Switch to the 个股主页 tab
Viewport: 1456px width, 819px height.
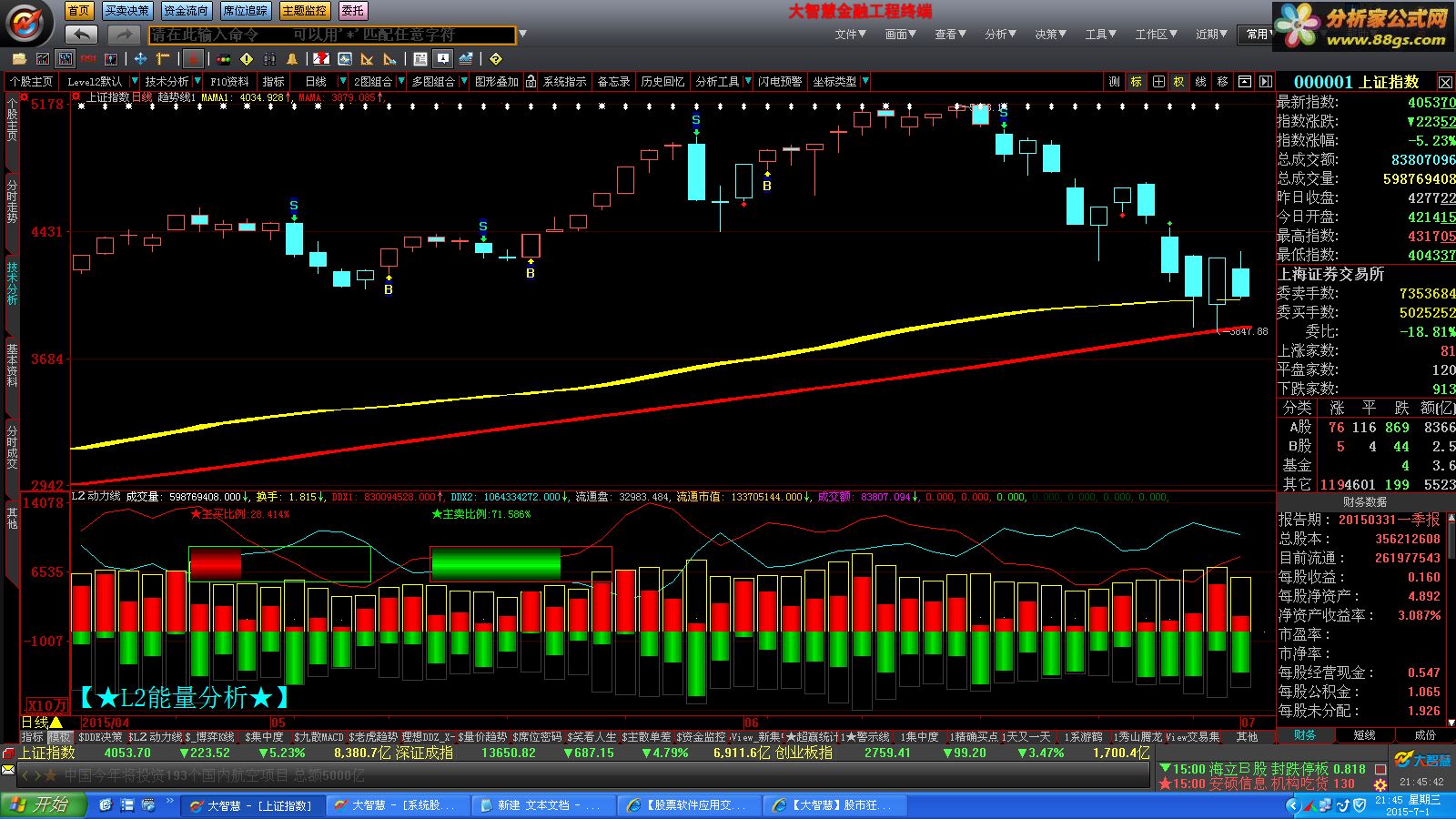coord(32,82)
